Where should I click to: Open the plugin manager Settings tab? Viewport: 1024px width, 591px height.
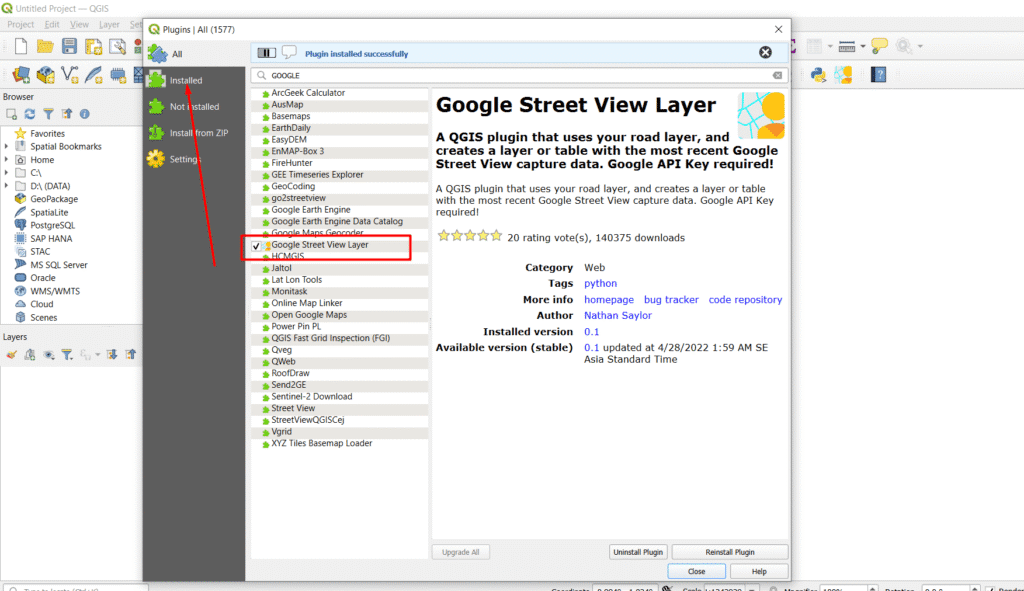(x=194, y=159)
